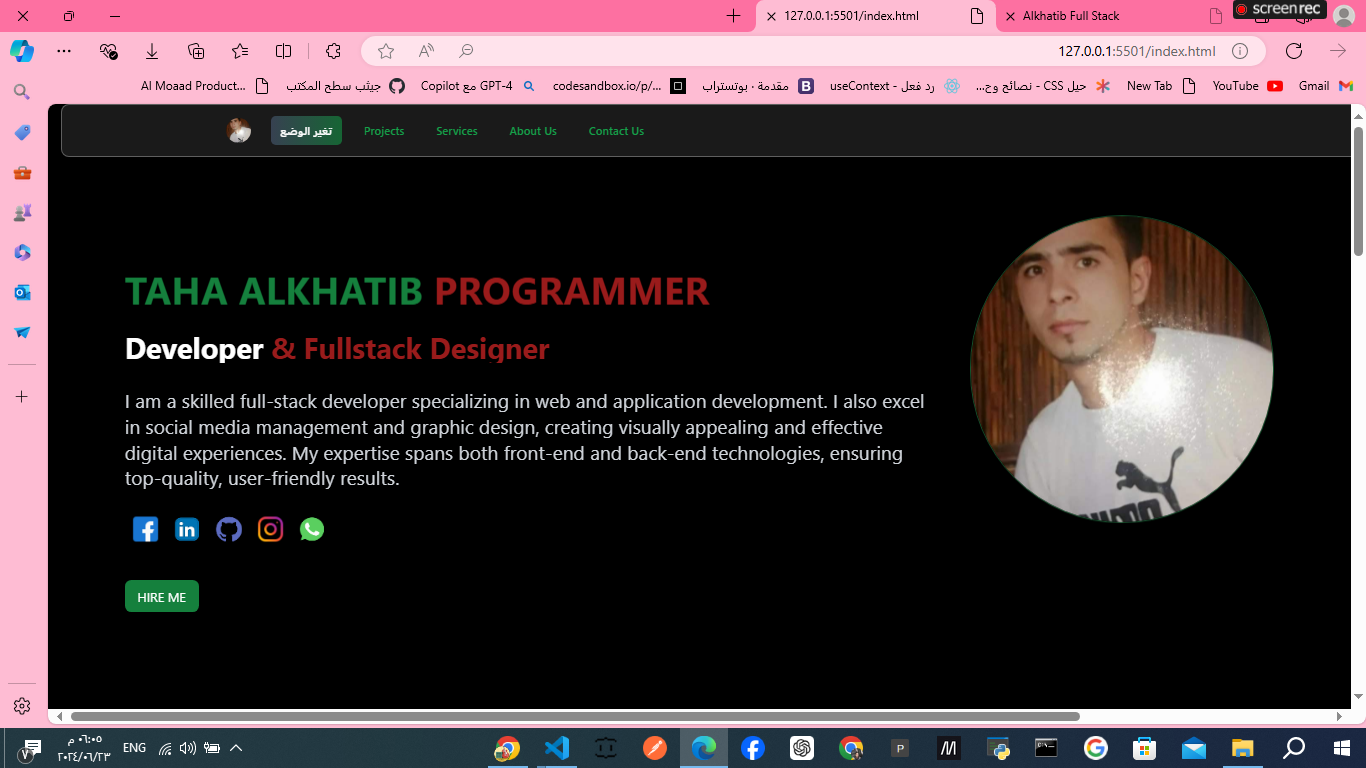Open browser extensions puzzle icon
The image size is (1366, 768).
coord(333,51)
